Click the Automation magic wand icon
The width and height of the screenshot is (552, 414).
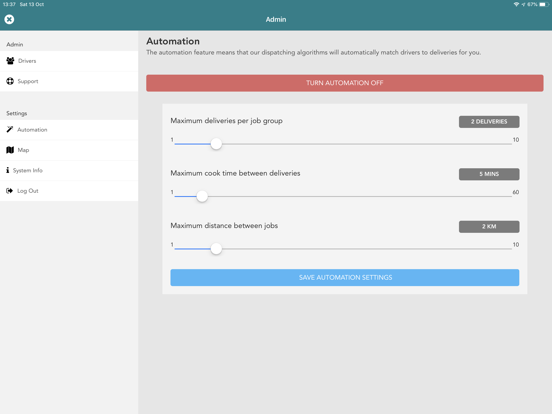[10, 130]
